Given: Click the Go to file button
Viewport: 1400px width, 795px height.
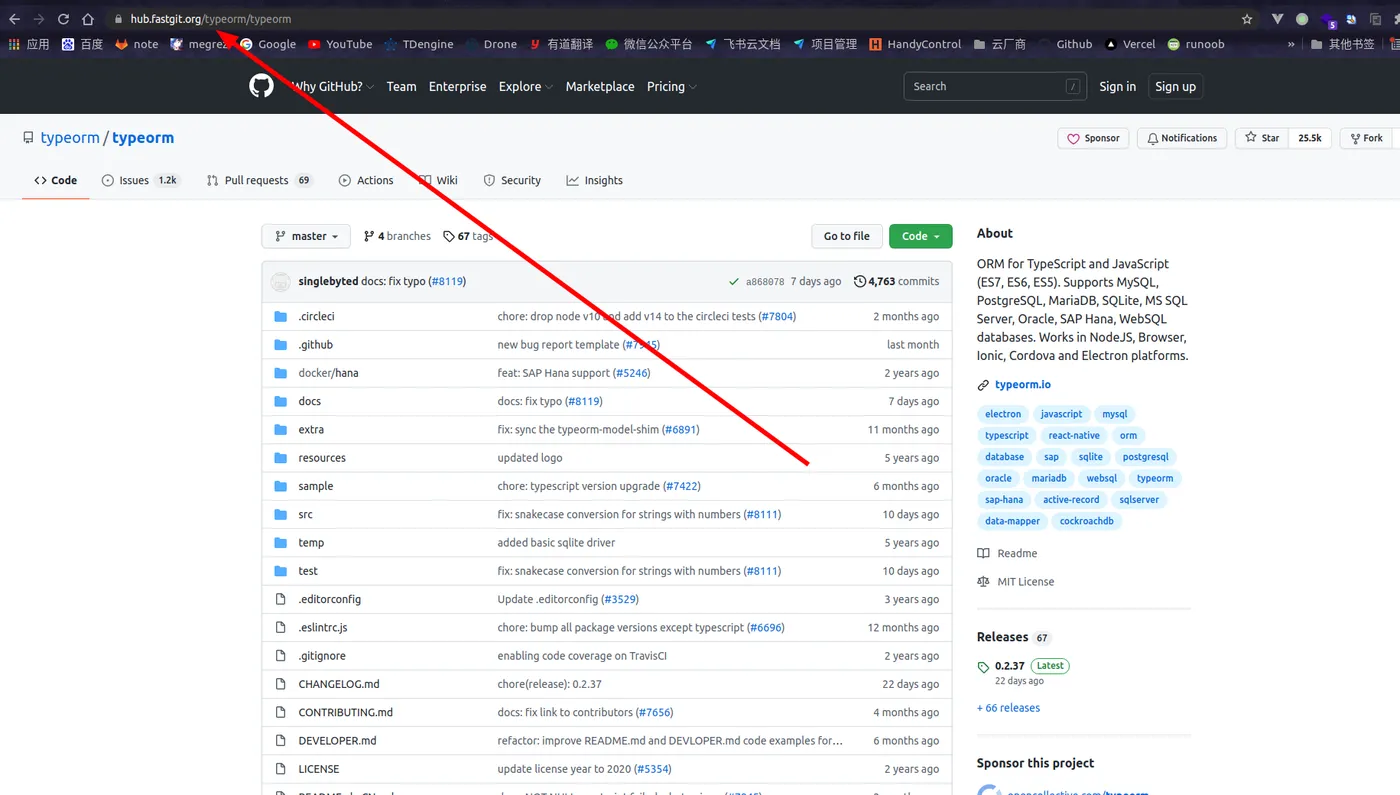Looking at the screenshot, I should pyautogui.click(x=846, y=236).
